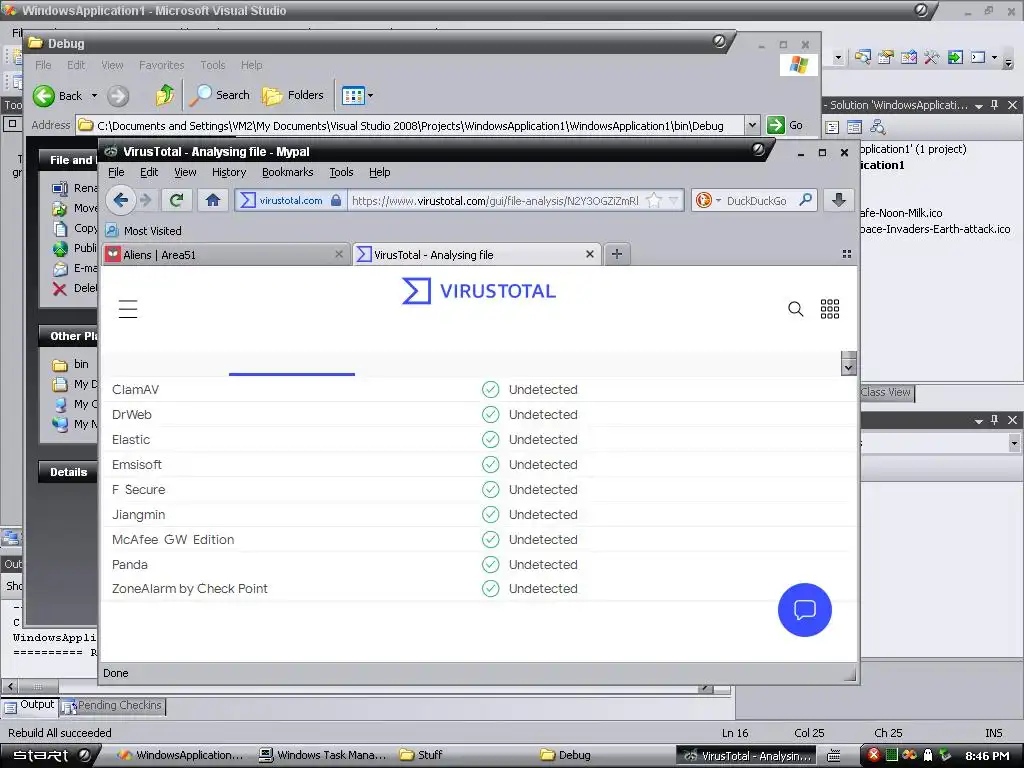Viewport: 1024px width, 768px height.
Task: Close the Aliens | Area51 tab
Action: [339, 254]
